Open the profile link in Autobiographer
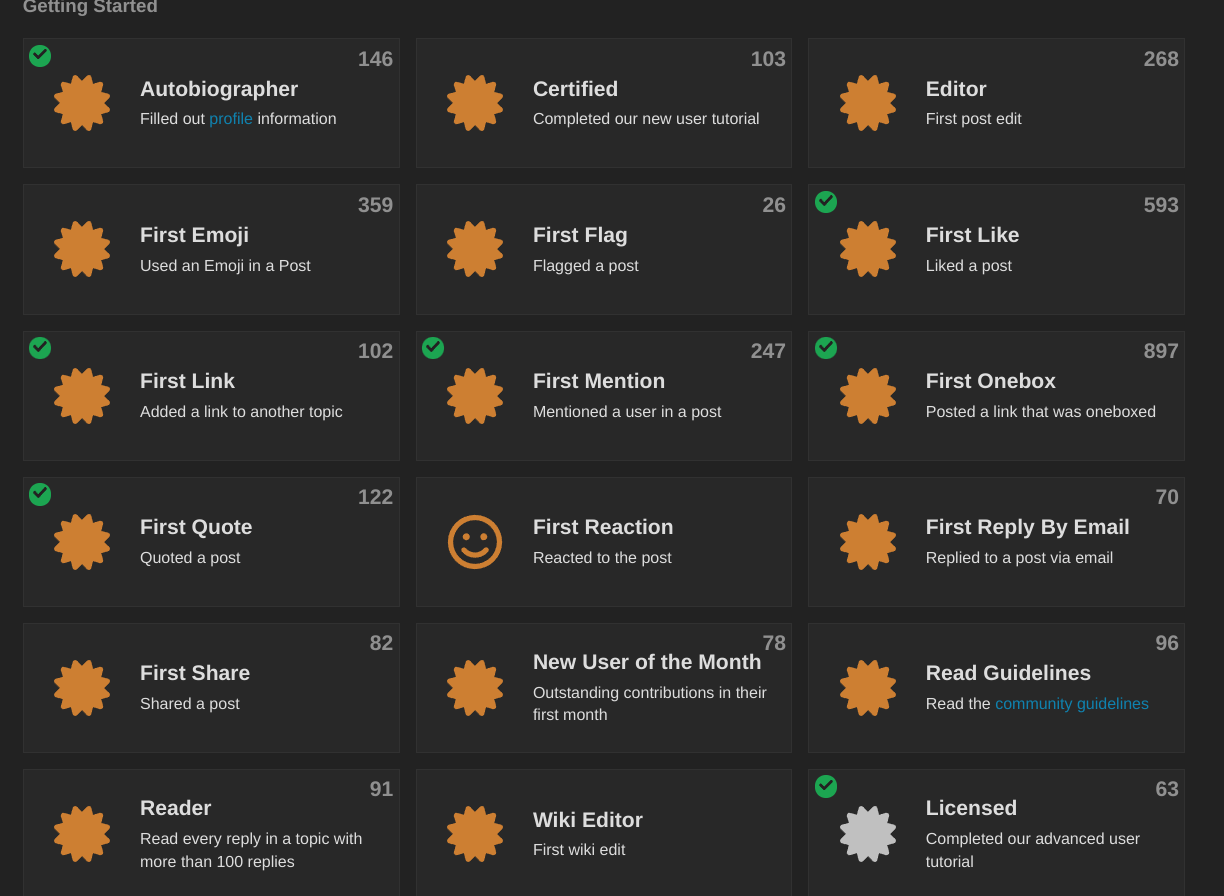The width and height of the screenshot is (1224, 896). pos(231,119)
